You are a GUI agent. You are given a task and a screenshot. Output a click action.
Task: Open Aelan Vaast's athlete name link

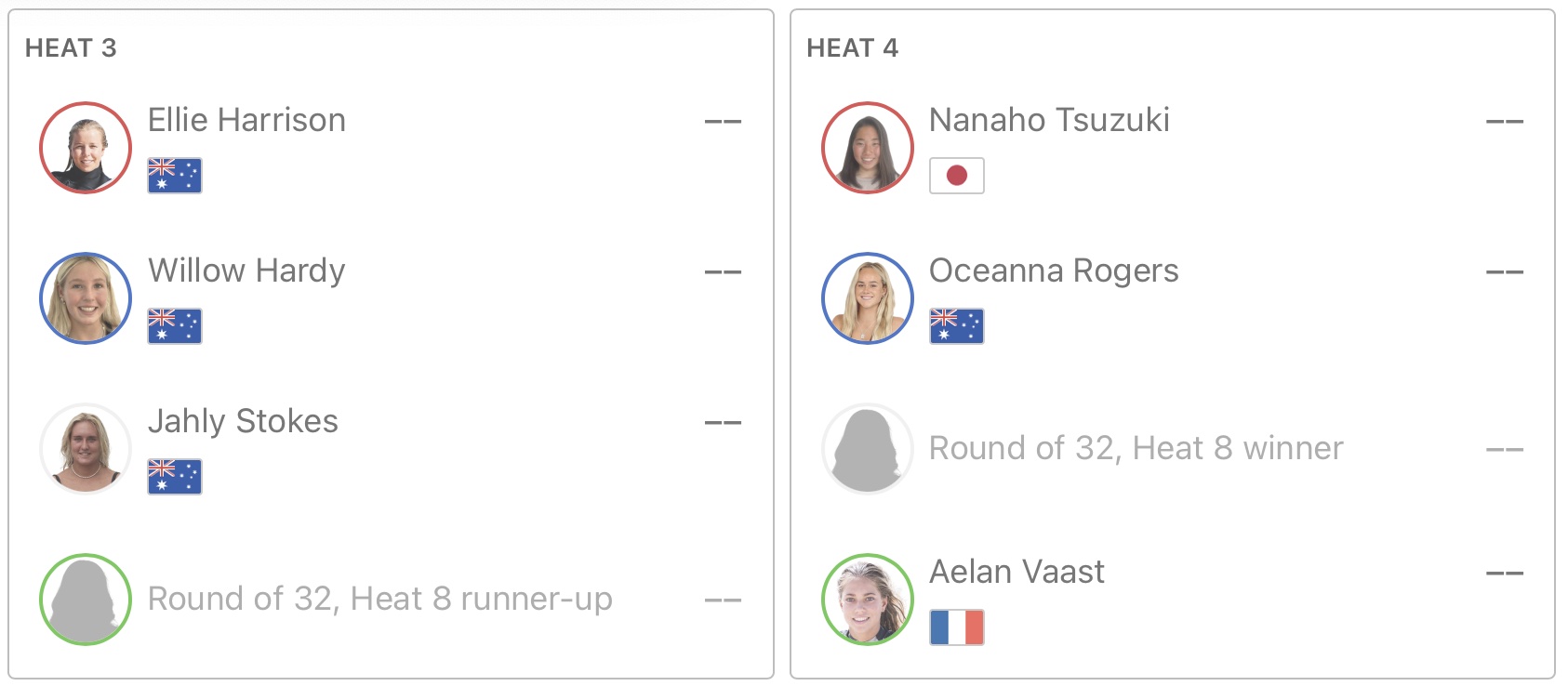pos(1017,572)
